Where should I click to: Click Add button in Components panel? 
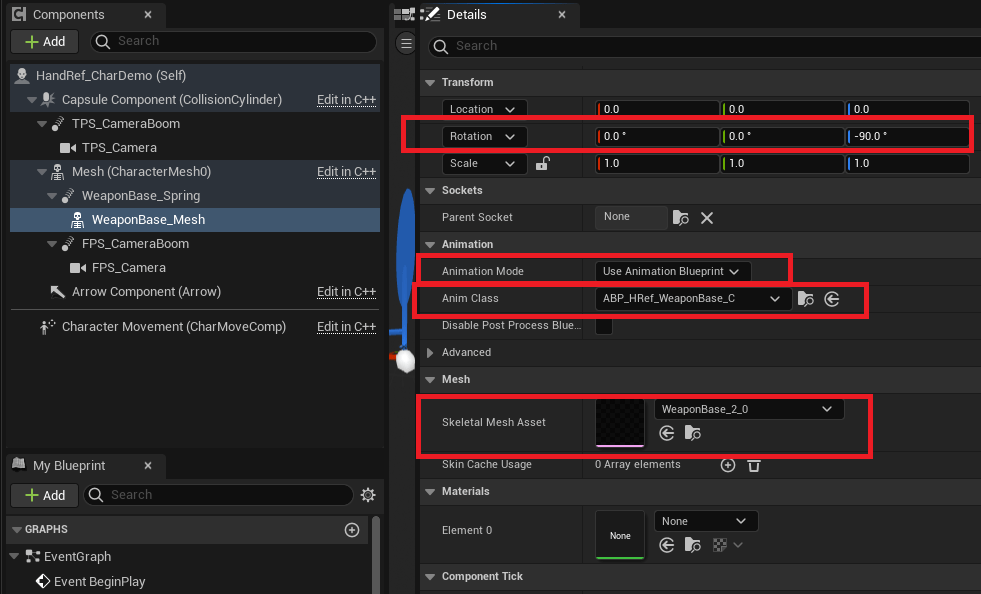point(45,41)
